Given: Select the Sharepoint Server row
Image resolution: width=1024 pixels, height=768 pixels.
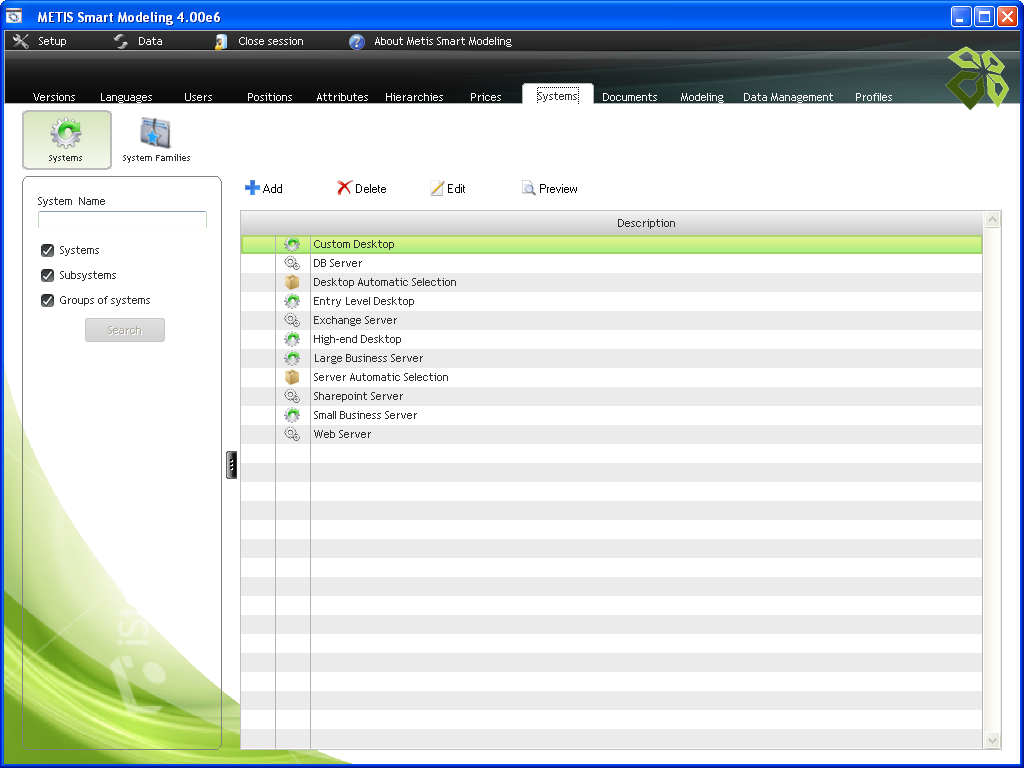Looking at the screenshot, I should (611, 396).
